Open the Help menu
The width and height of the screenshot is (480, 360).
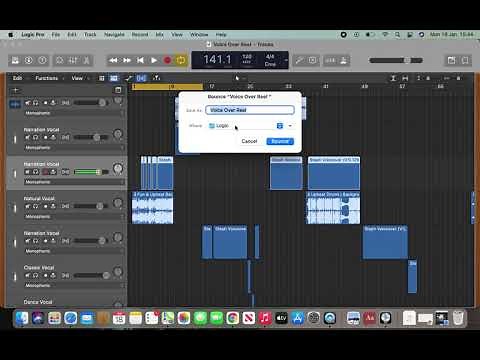pyautogui.click(x=221, y=34)
